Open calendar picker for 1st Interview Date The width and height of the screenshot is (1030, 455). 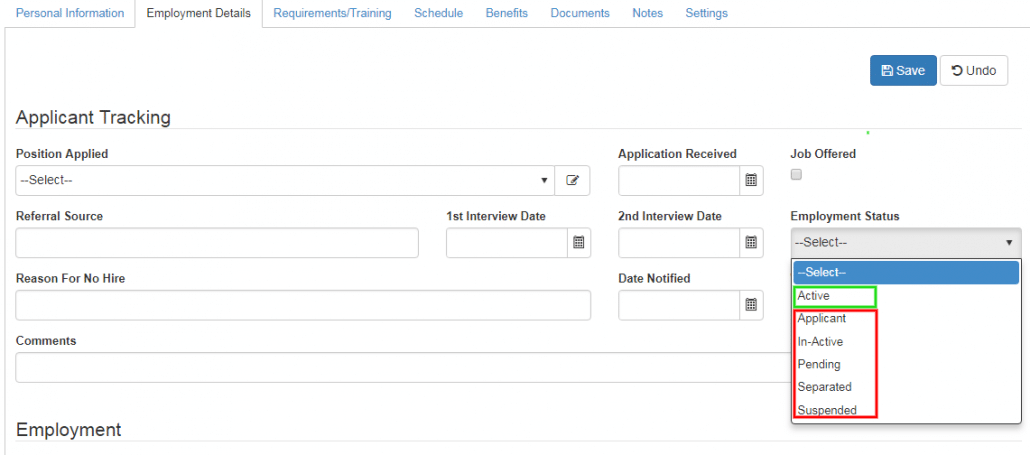(x=578, y=243)
